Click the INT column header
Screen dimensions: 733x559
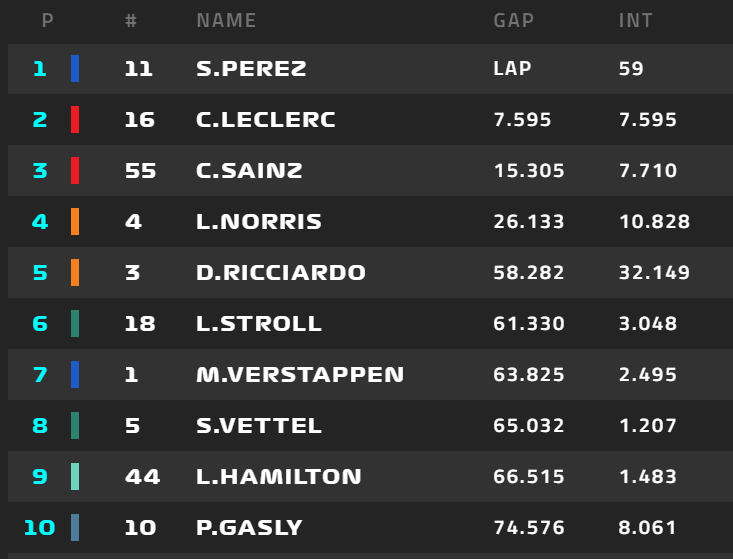click(635, 21)
